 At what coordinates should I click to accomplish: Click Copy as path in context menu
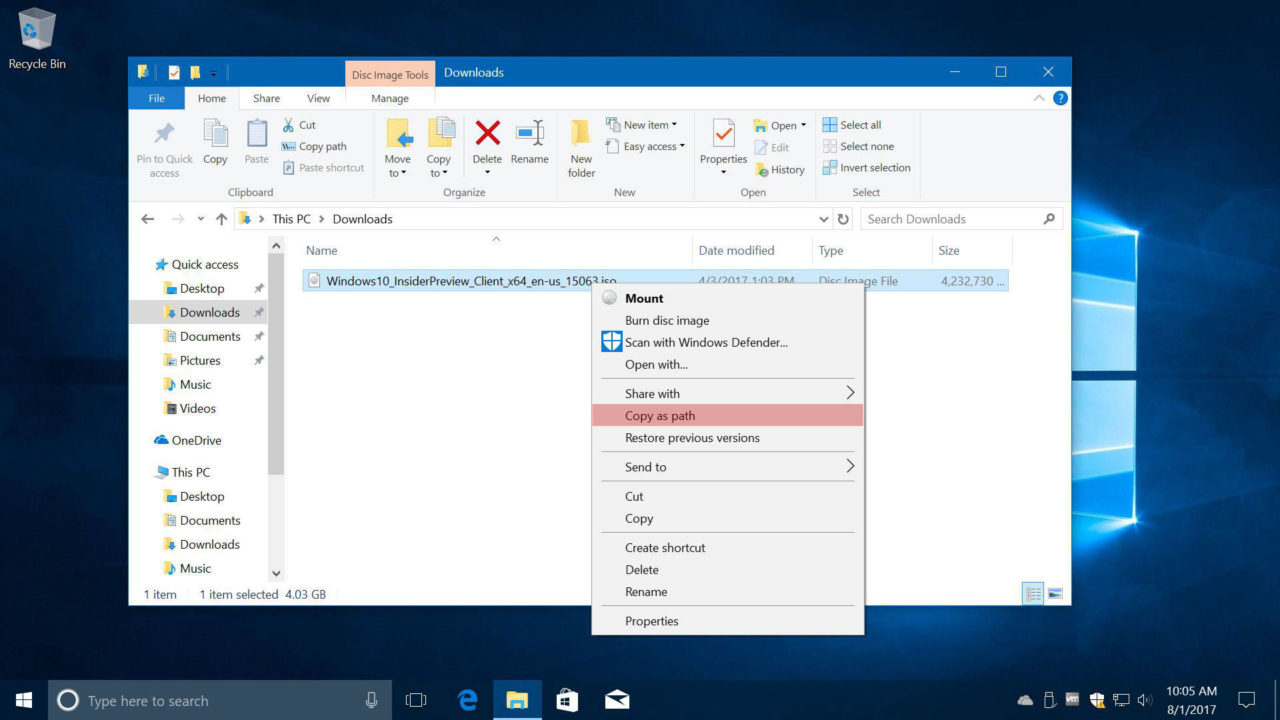[x=728, y=415]
